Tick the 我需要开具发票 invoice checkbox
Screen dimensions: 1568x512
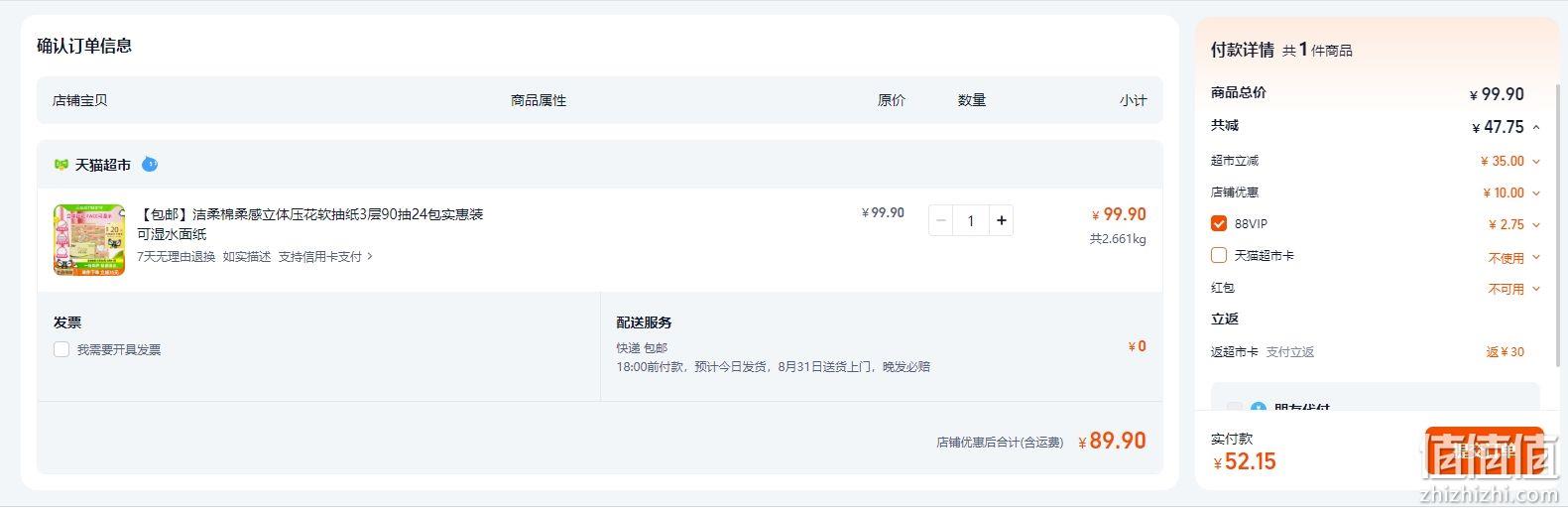61,349
